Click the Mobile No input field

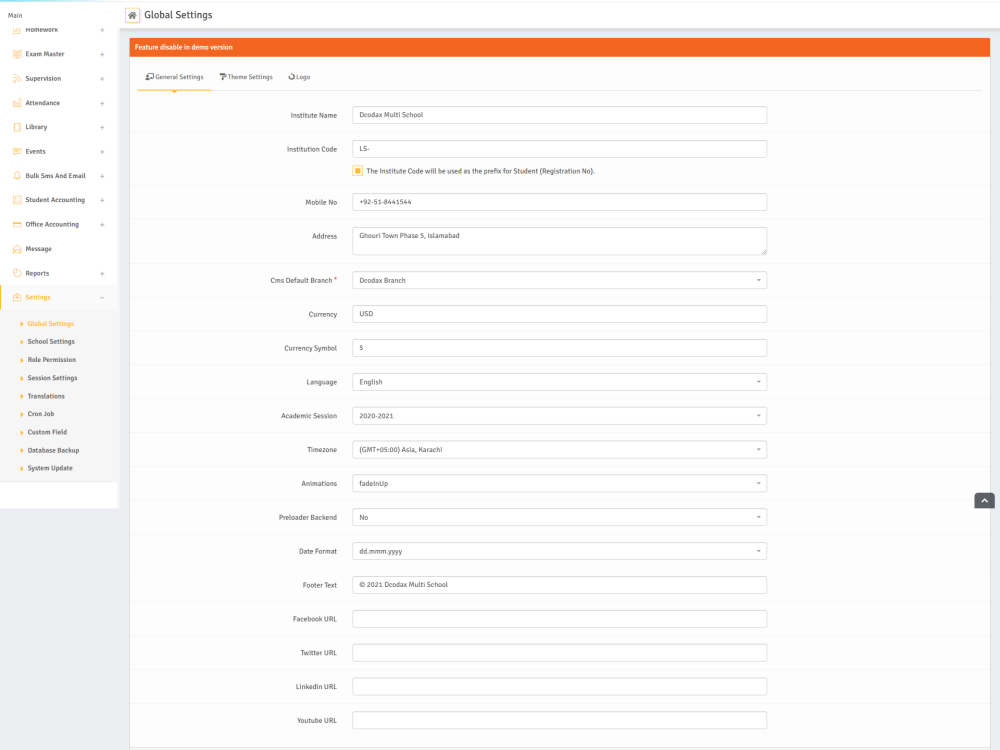[x=559, y=202]
